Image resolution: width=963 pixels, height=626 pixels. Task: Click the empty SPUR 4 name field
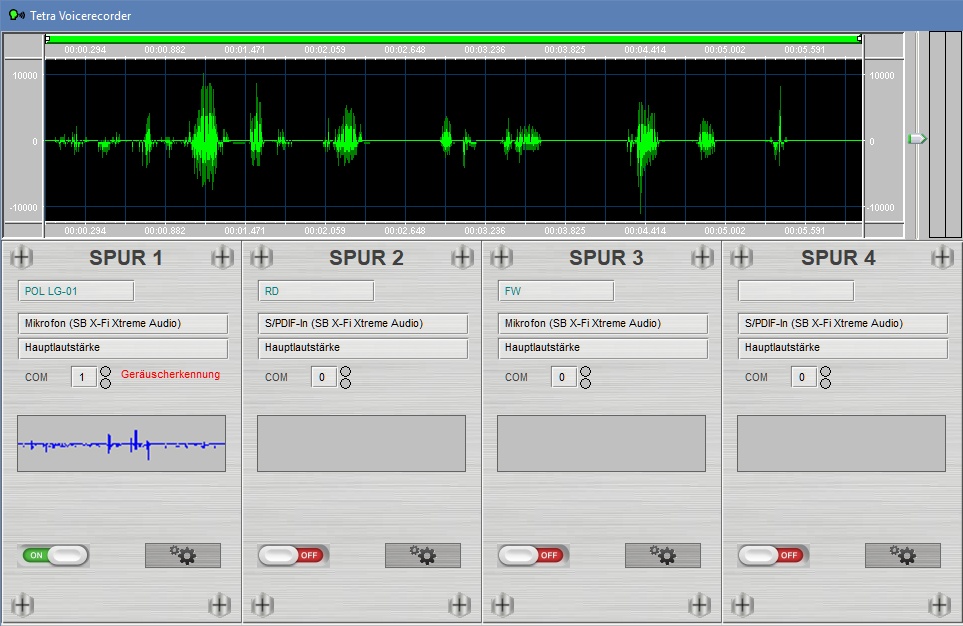tap(796, 291)
